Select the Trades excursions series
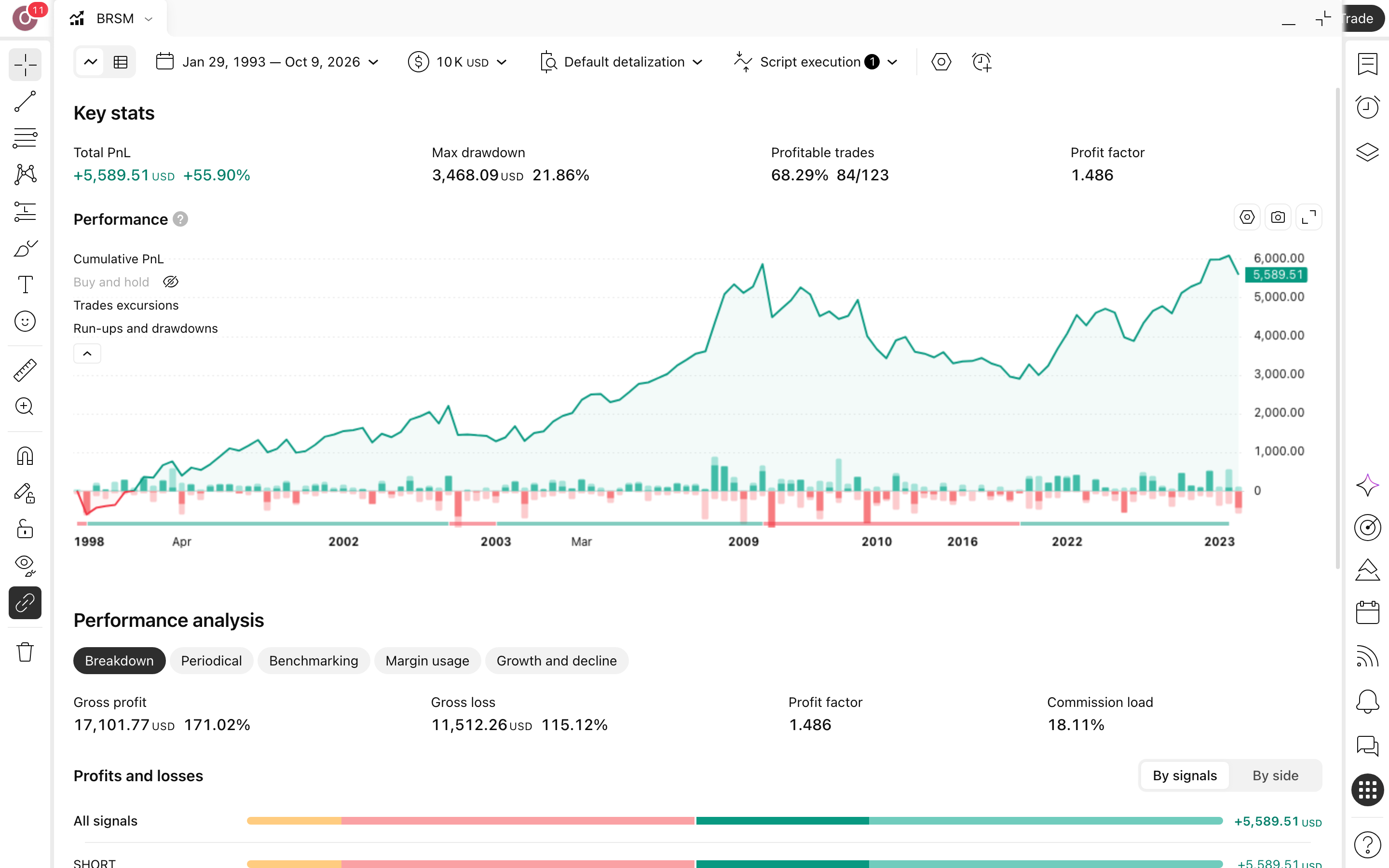 [x=126, y=305]
